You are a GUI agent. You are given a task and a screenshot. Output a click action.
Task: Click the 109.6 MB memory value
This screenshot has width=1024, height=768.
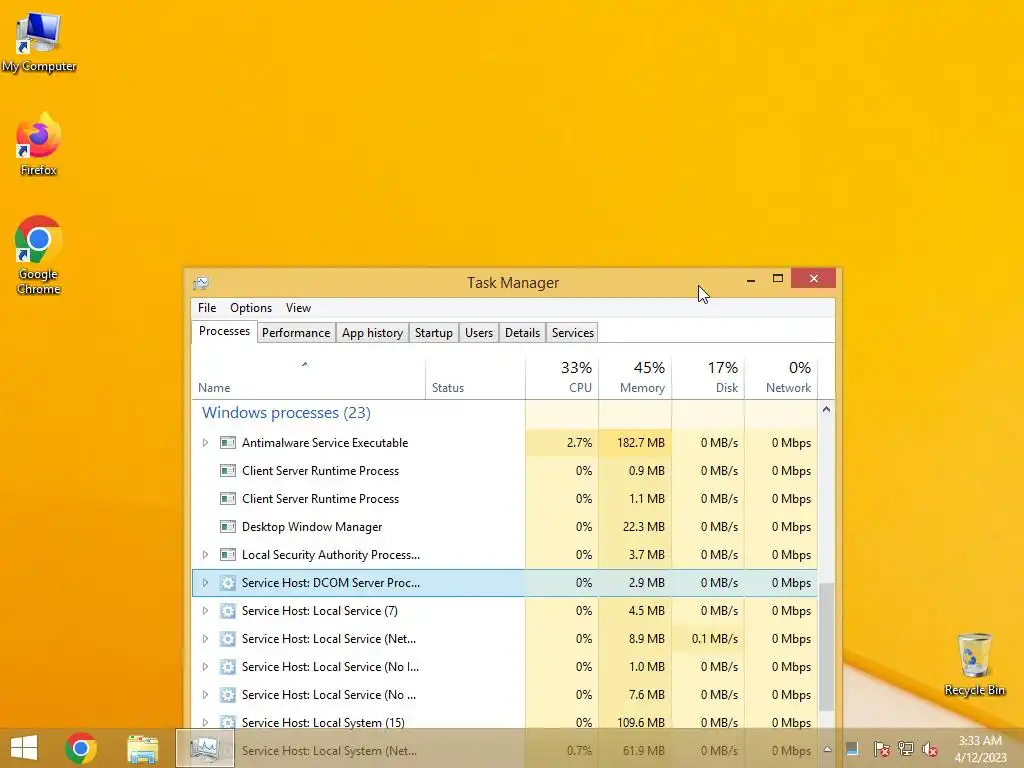click(641, 723)
